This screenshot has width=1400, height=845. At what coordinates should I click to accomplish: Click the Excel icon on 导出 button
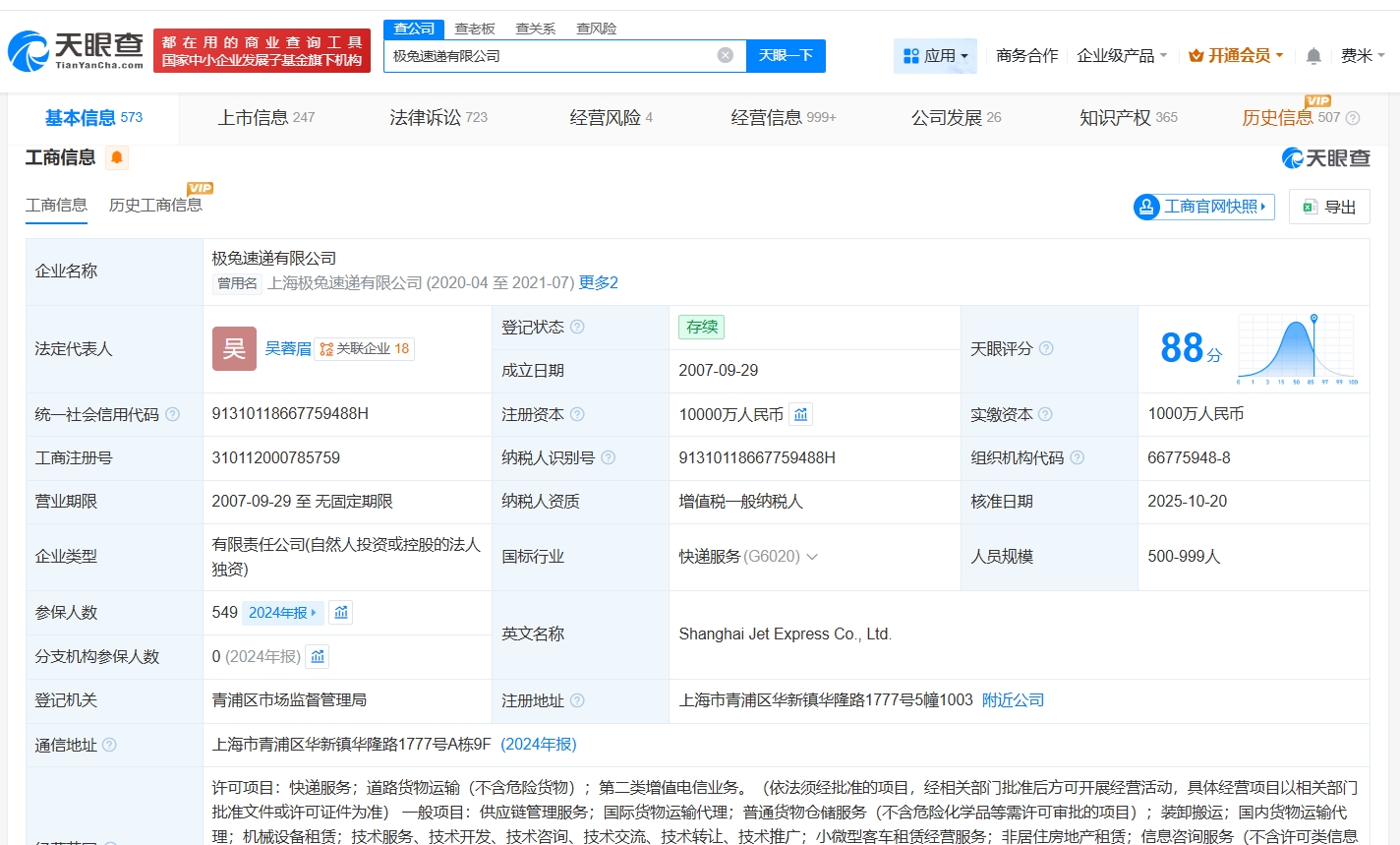[1310, 207]
